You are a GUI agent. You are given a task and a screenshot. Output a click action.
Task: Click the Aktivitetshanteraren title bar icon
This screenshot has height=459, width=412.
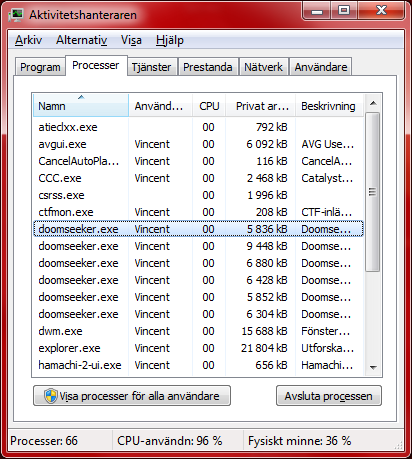pos(16,15)
